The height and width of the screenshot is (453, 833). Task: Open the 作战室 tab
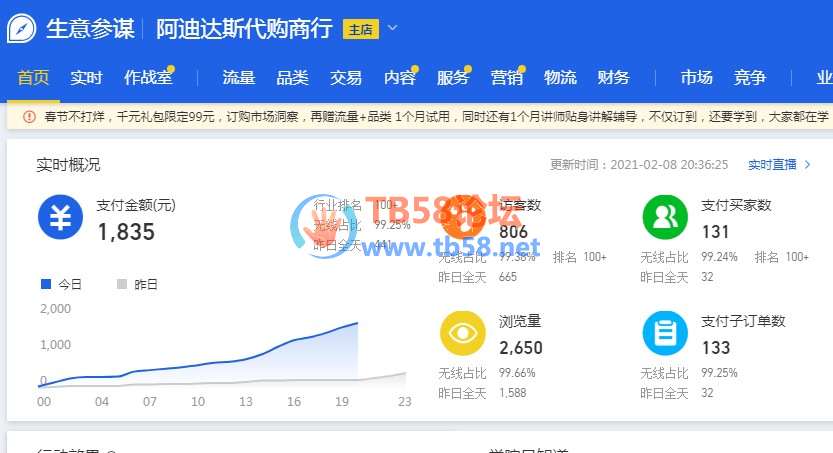point(144,78)
